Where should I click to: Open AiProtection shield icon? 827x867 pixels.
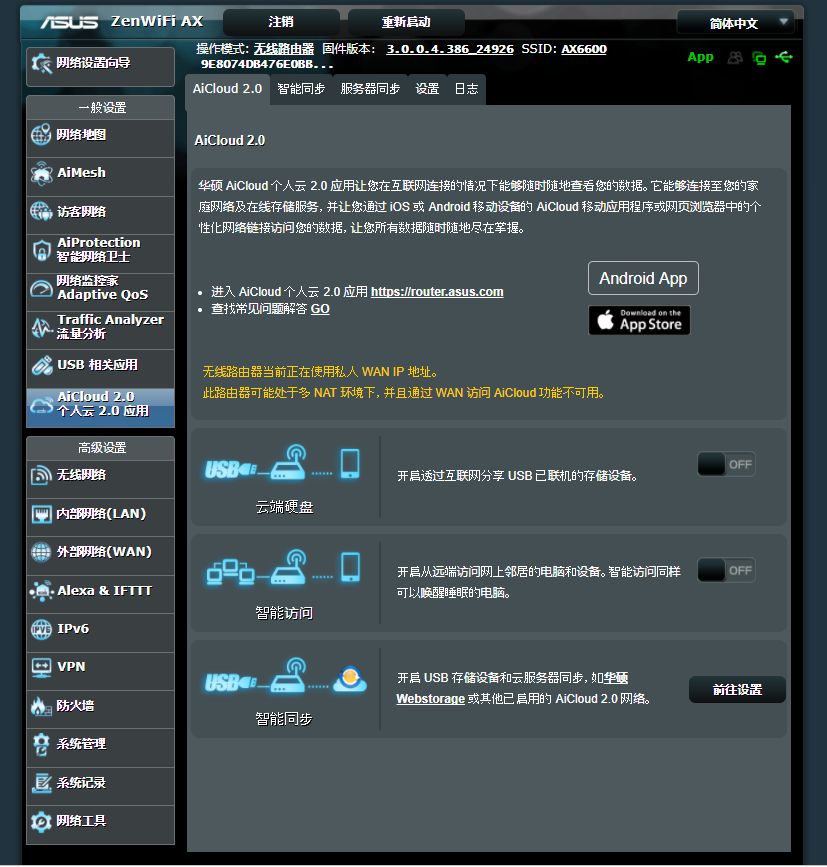point(41,250)
